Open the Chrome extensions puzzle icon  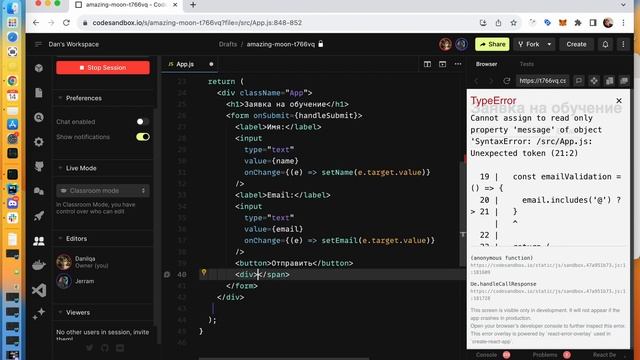(578, 23)
